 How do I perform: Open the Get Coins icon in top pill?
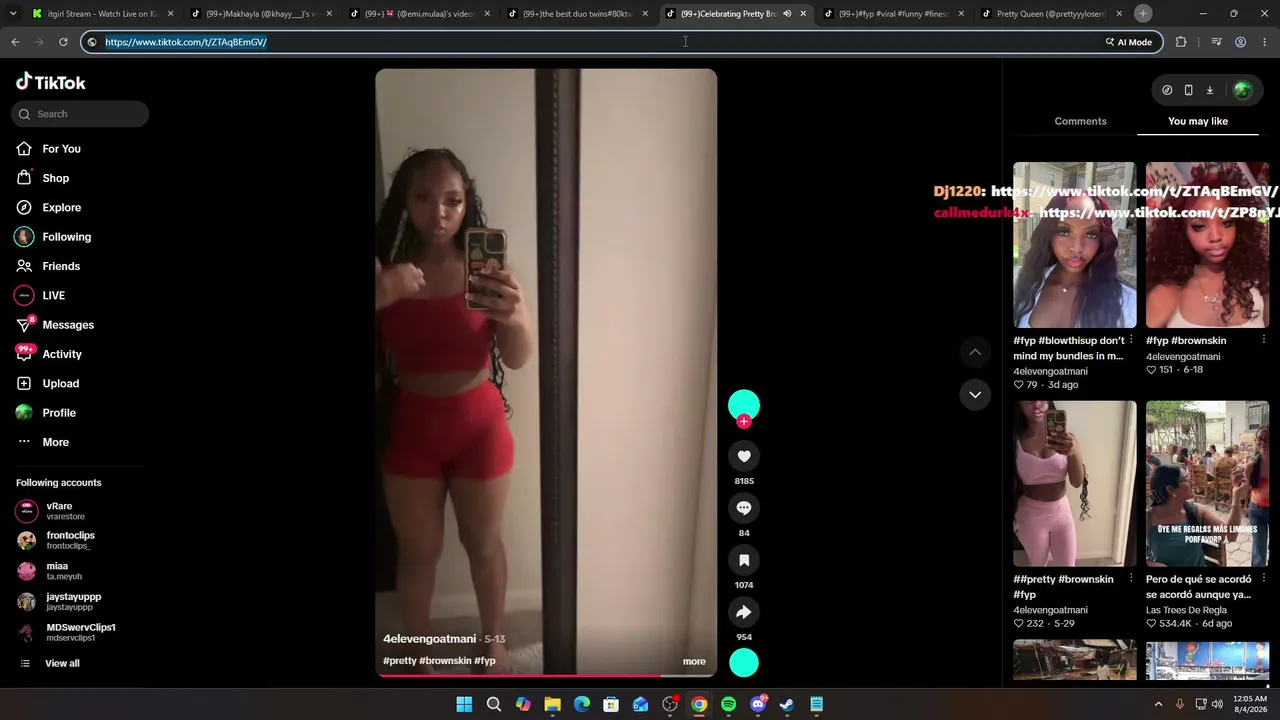1167,90
